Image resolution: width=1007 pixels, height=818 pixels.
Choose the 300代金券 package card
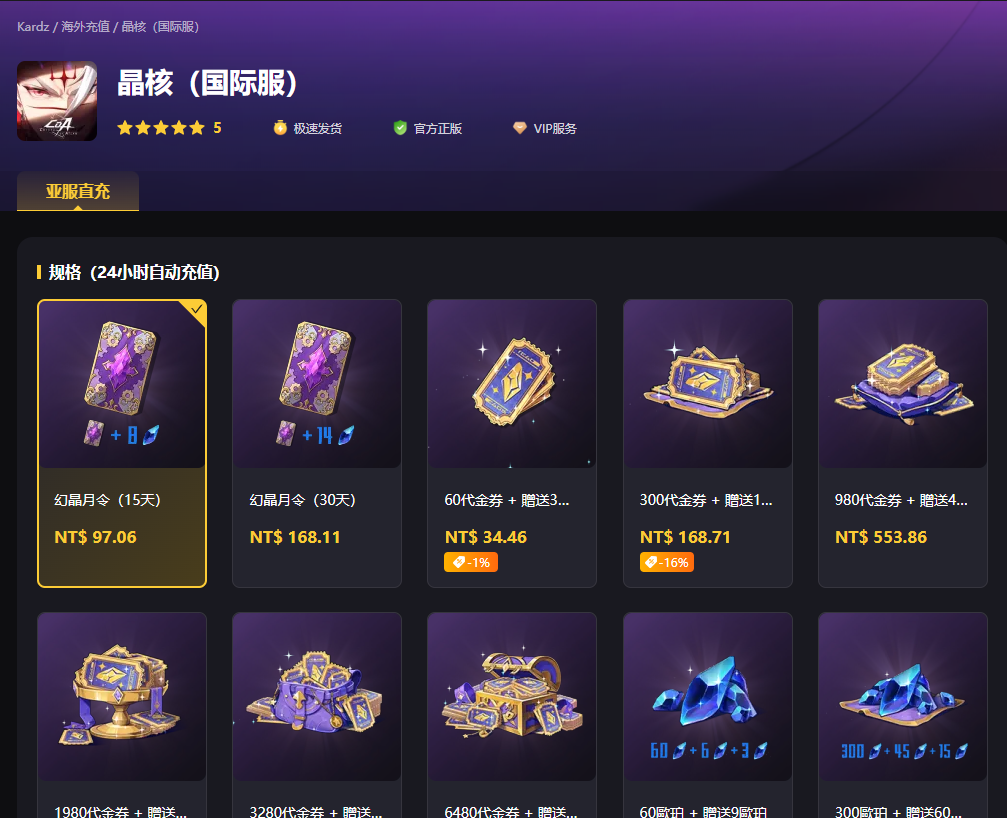point(708,443)
